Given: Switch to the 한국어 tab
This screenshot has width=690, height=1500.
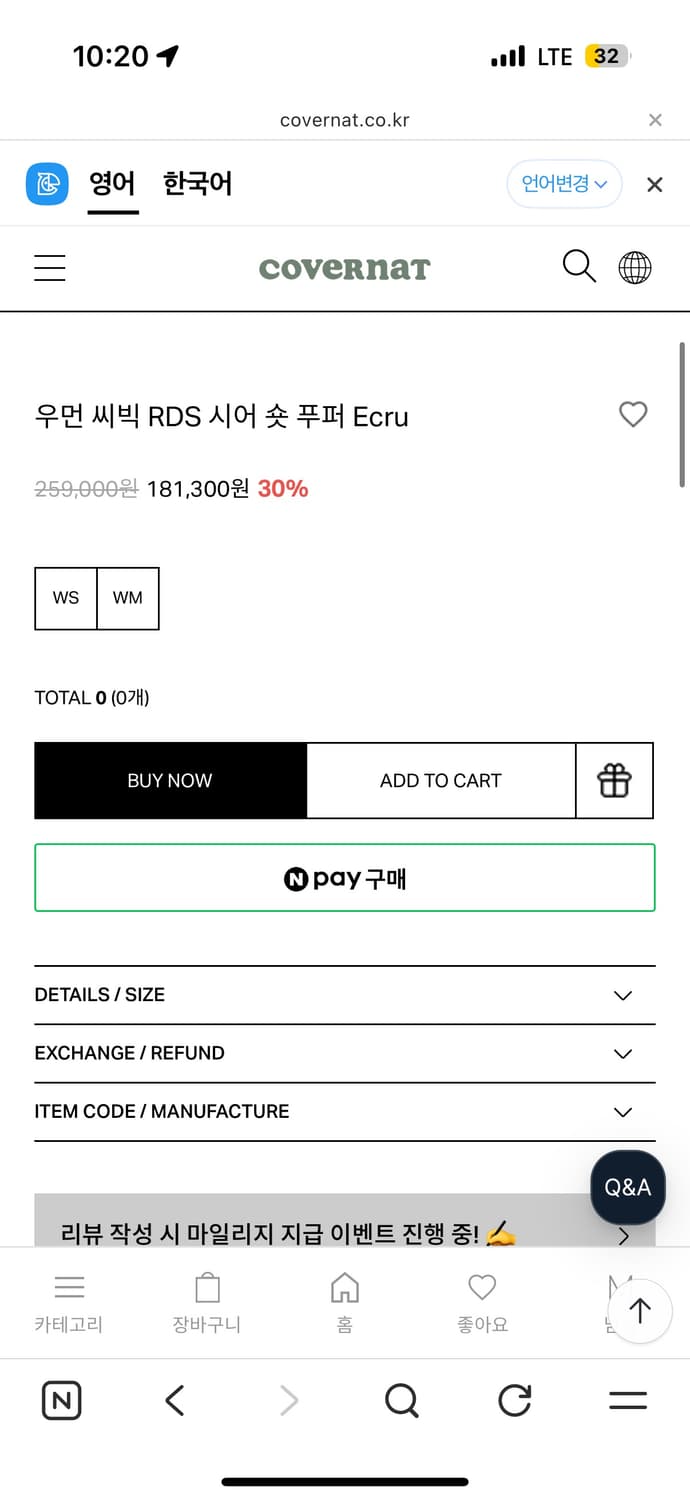Looking at the screenshot, I should point(196,184).
